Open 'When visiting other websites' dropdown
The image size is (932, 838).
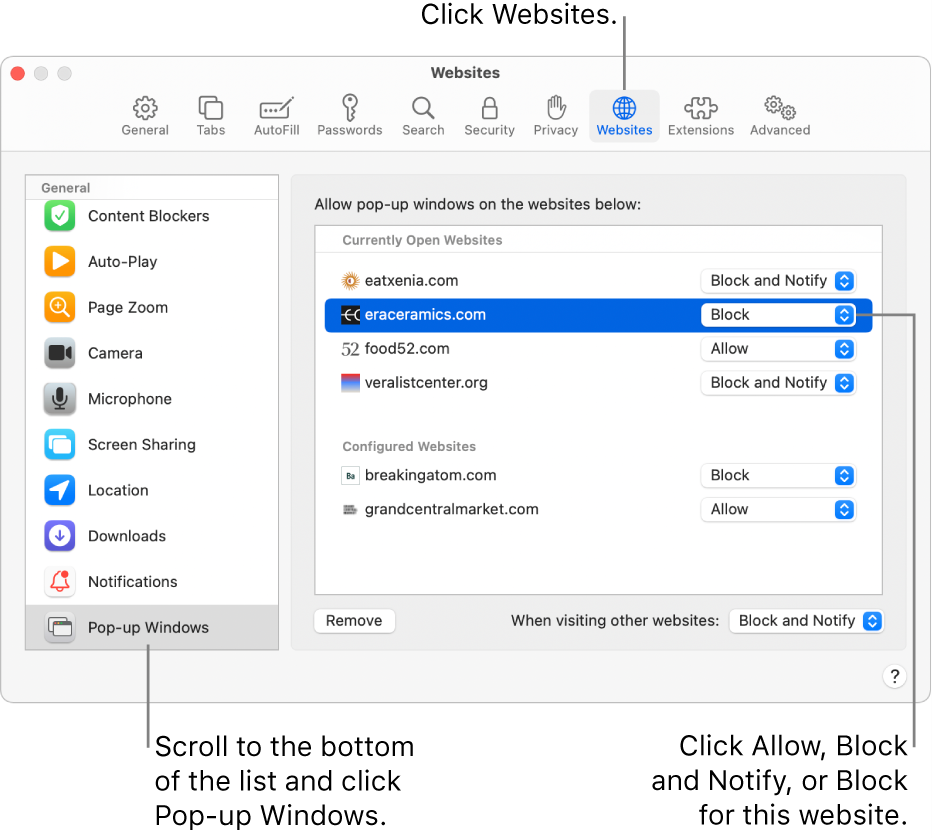coord(807,621)
